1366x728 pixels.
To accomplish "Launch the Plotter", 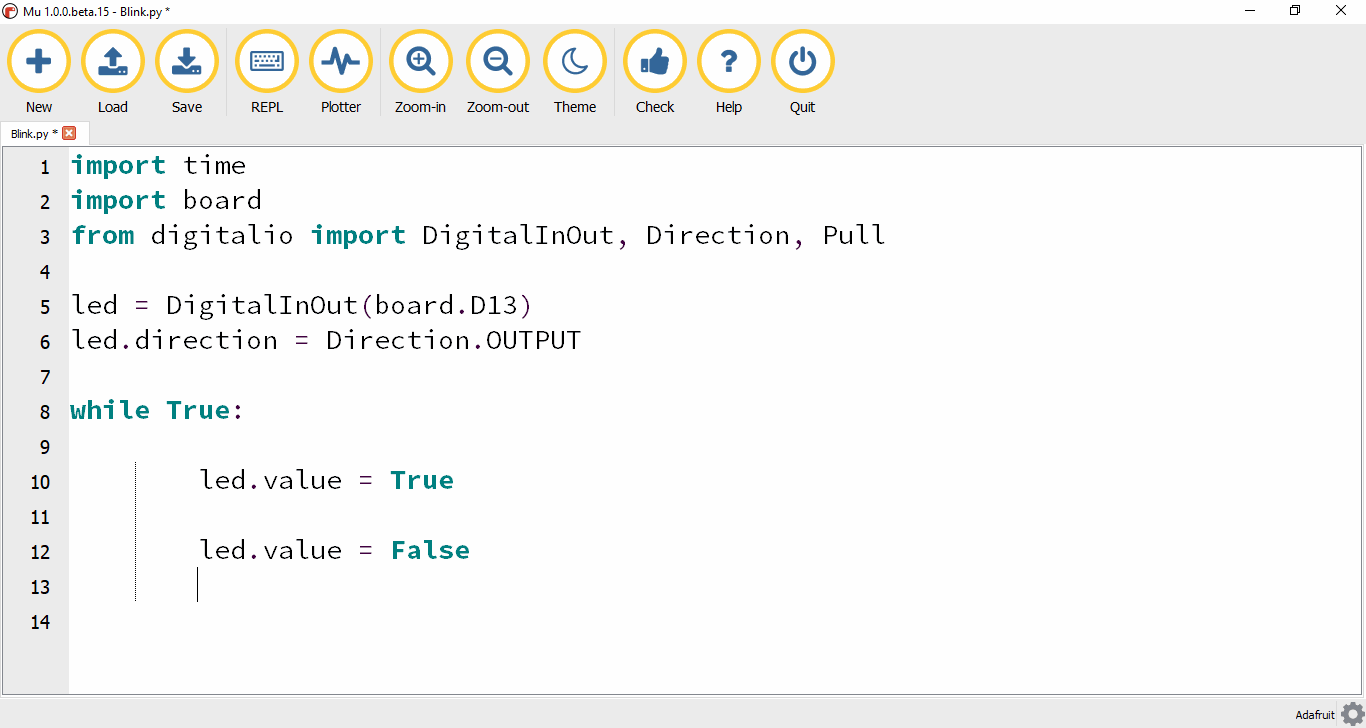I will click(341, 61).
